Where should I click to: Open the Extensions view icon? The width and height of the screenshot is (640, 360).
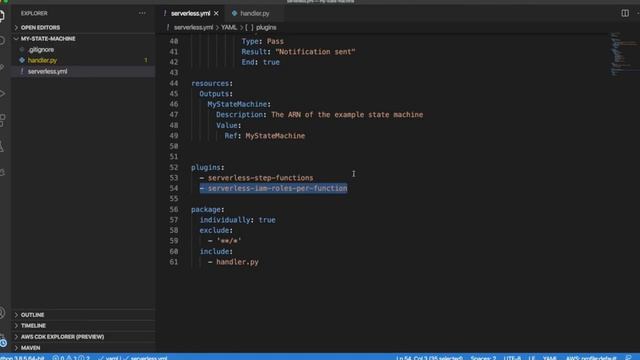[x=2, y=120]
